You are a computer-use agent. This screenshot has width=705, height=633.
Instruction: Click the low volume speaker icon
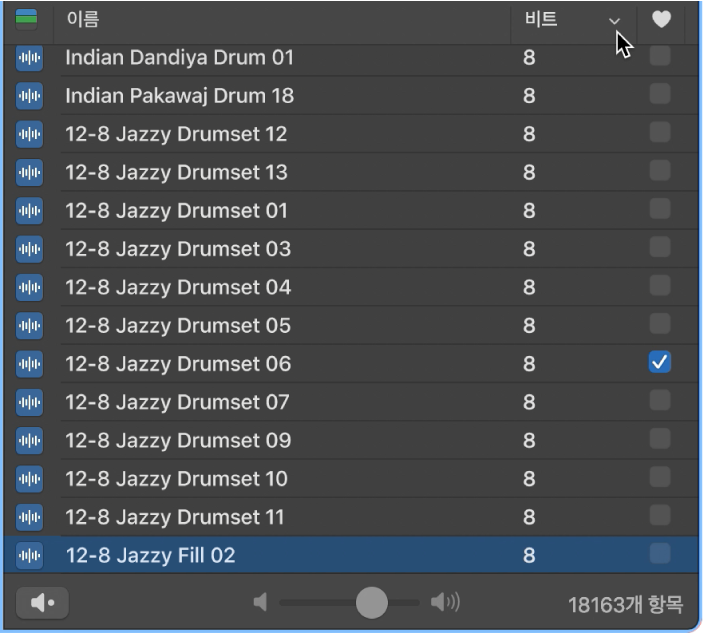tap(261, 603)
